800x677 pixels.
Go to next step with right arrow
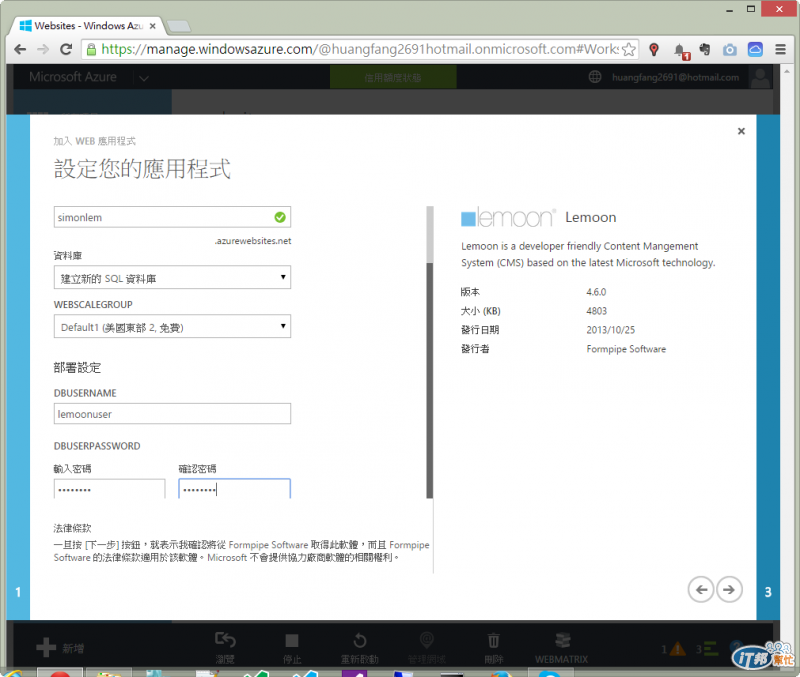pyautogui.click(x=729, y=590)
